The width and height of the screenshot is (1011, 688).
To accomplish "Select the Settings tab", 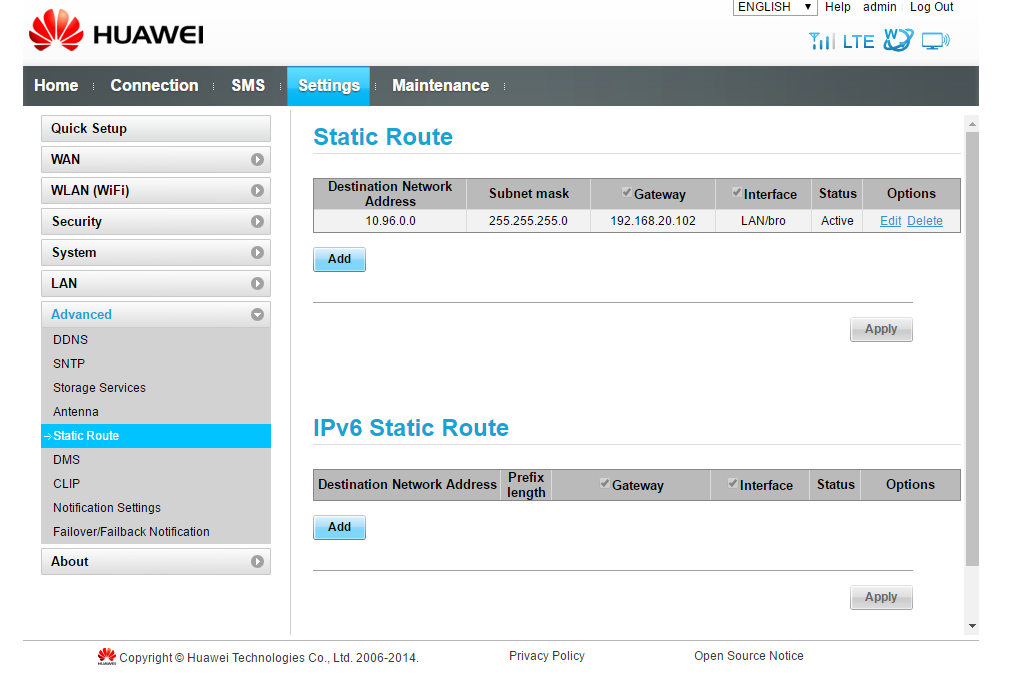I will (328, 86).
